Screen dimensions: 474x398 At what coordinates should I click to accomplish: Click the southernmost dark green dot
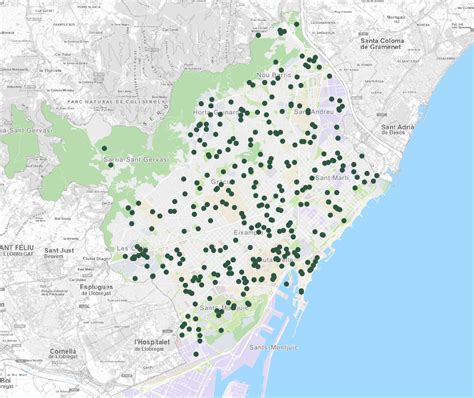point(196,354)
